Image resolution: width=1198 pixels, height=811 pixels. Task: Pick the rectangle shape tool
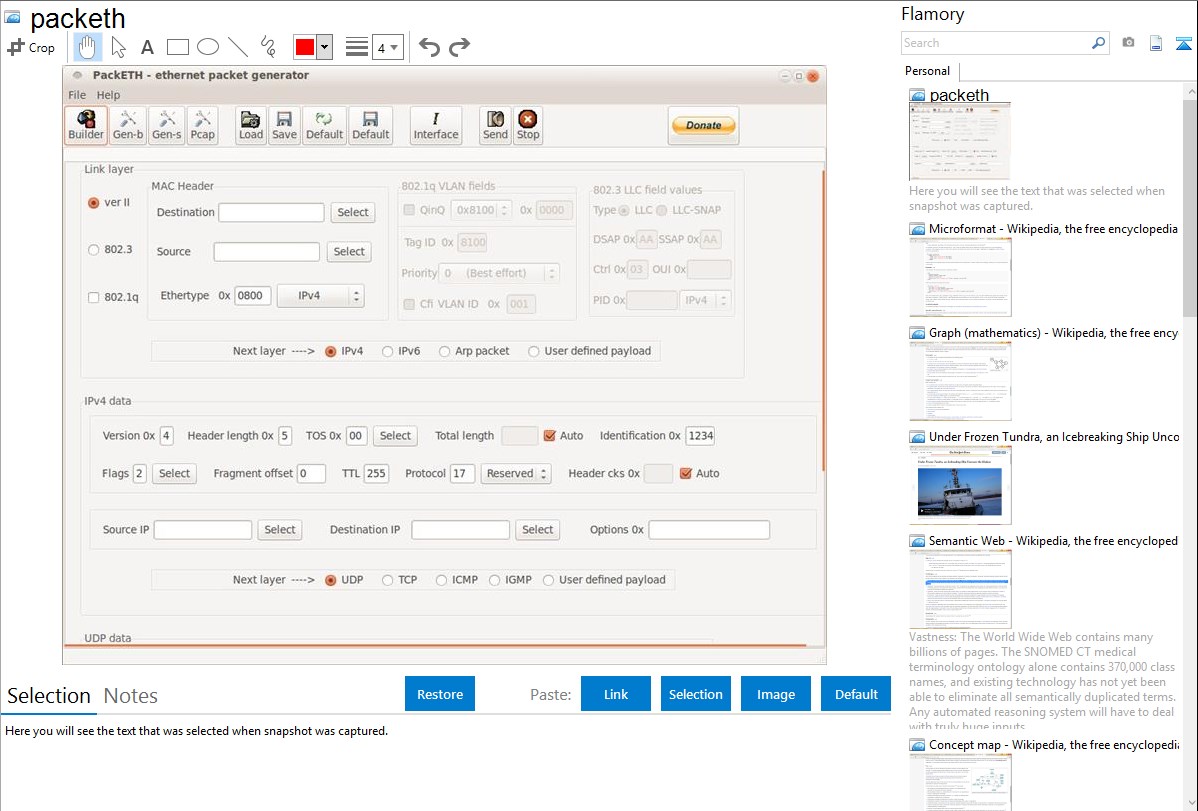[x=178, y=47]
